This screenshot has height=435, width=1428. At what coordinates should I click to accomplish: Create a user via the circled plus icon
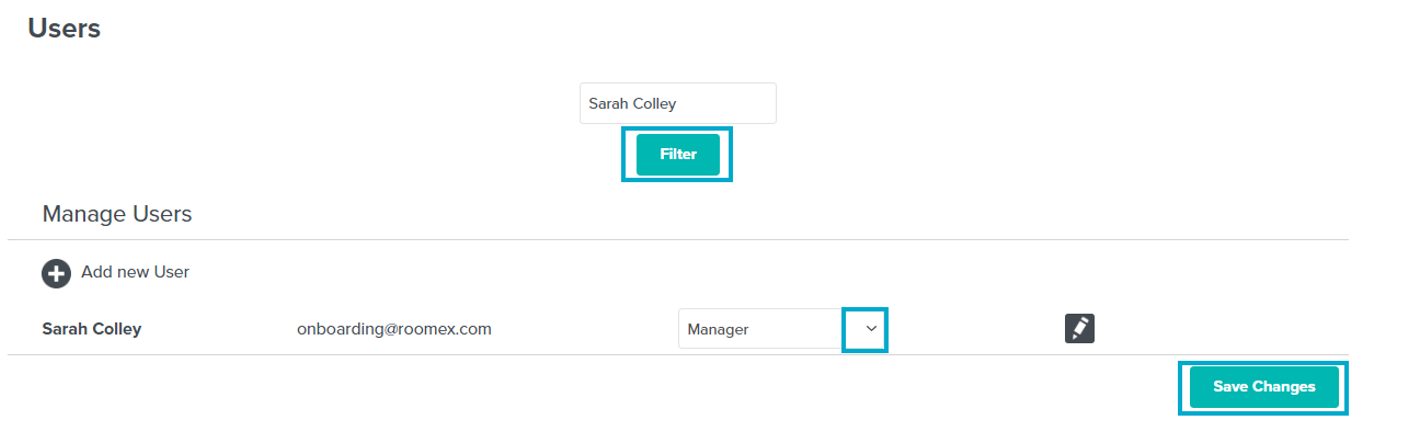56,273
